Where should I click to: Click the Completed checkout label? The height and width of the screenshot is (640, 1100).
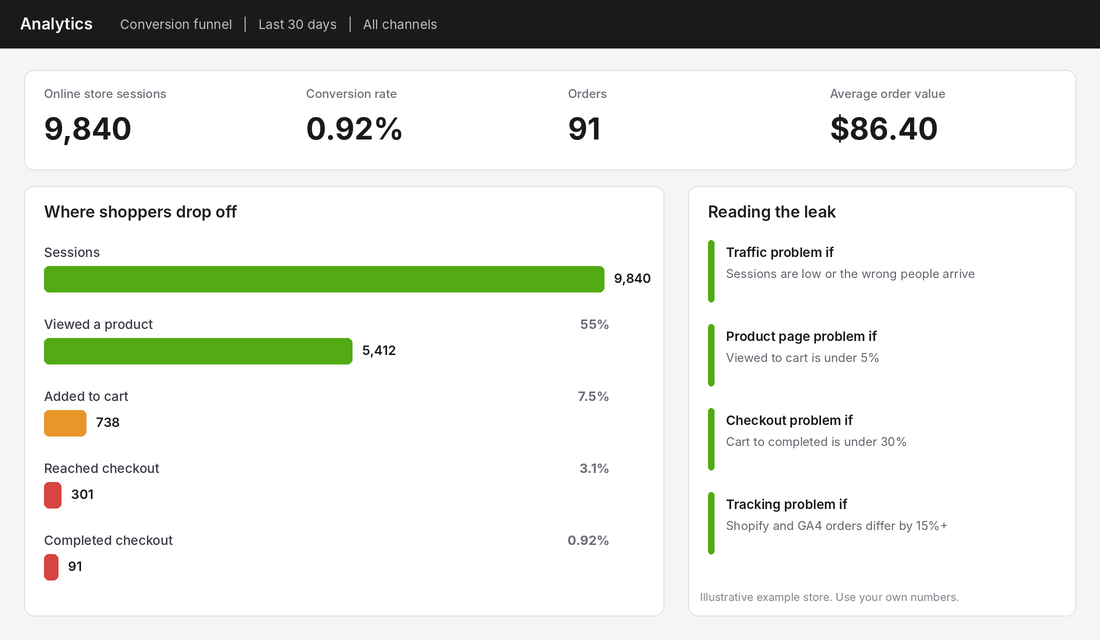(108, 540)
